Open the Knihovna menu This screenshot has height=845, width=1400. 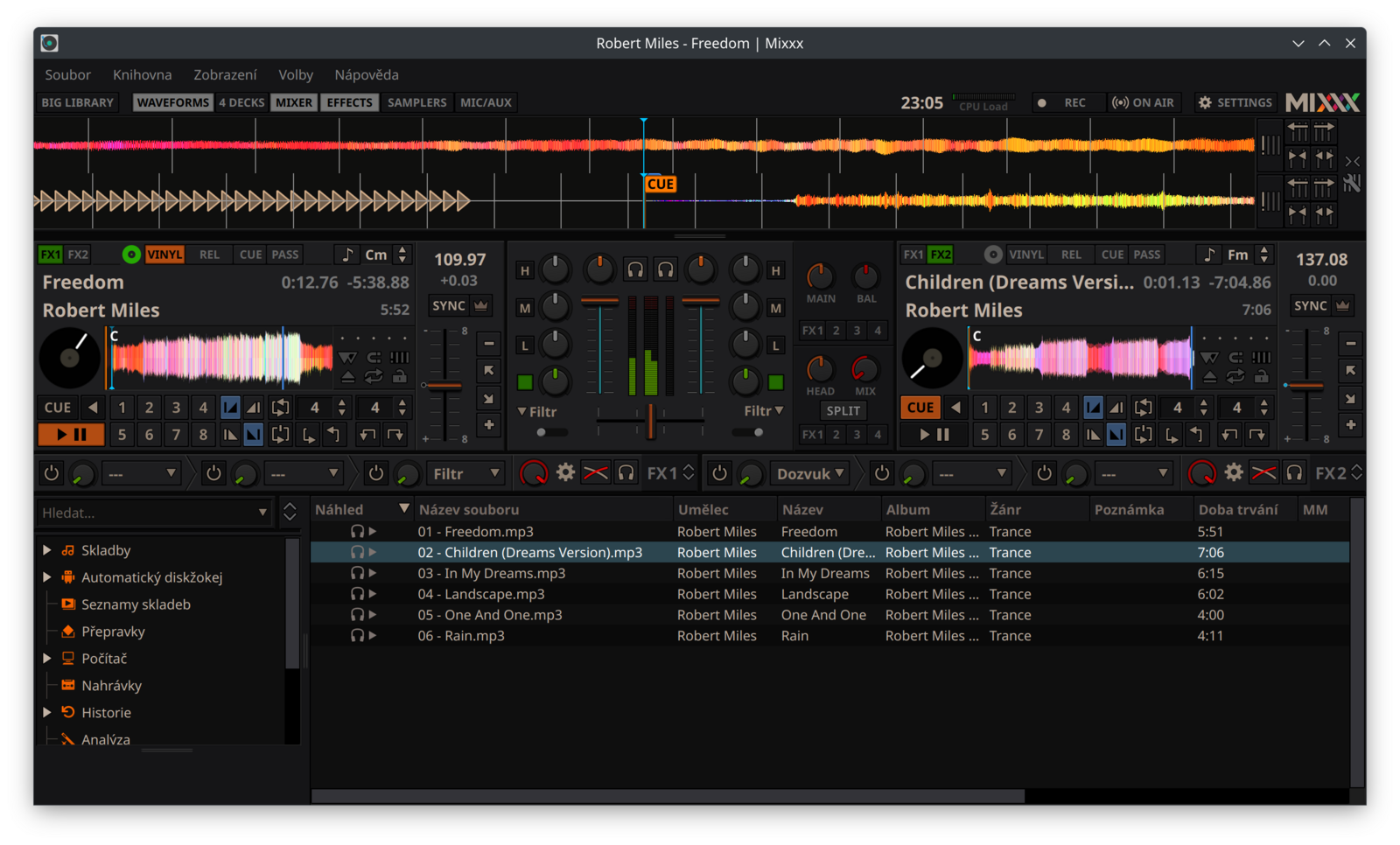coord(142,75)
